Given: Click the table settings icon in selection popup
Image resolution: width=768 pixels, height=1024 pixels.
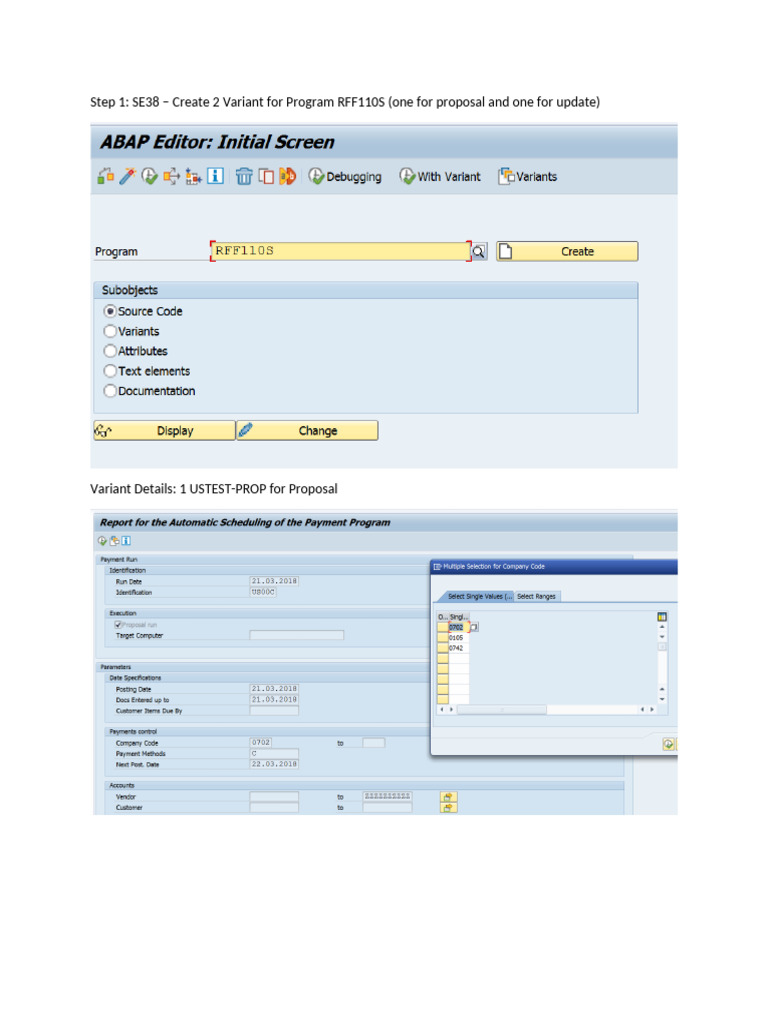Looking at the screenshot, I should [x=662, y=616].
